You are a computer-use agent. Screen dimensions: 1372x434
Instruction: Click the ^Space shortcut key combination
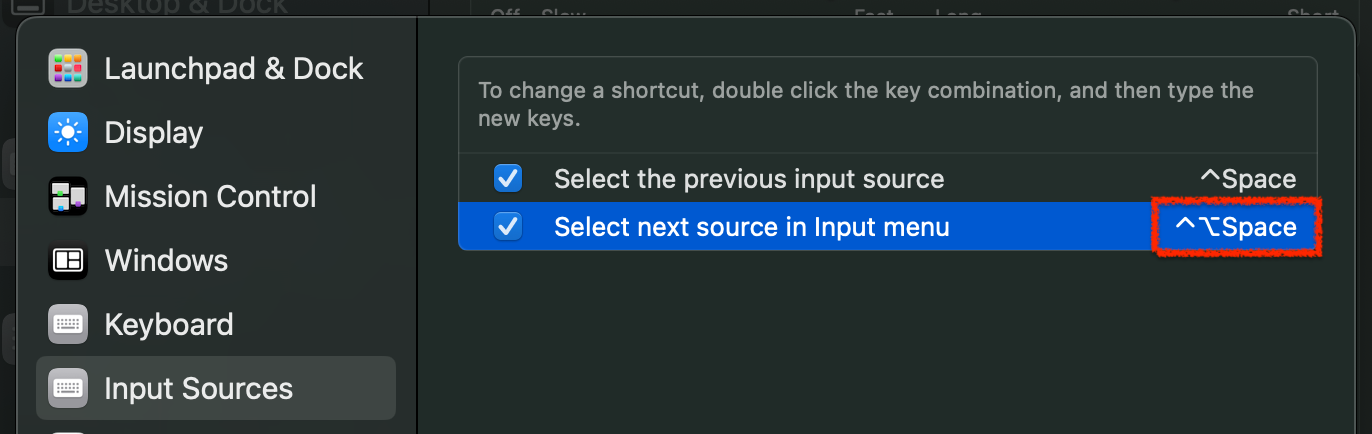coord(1248,179)
